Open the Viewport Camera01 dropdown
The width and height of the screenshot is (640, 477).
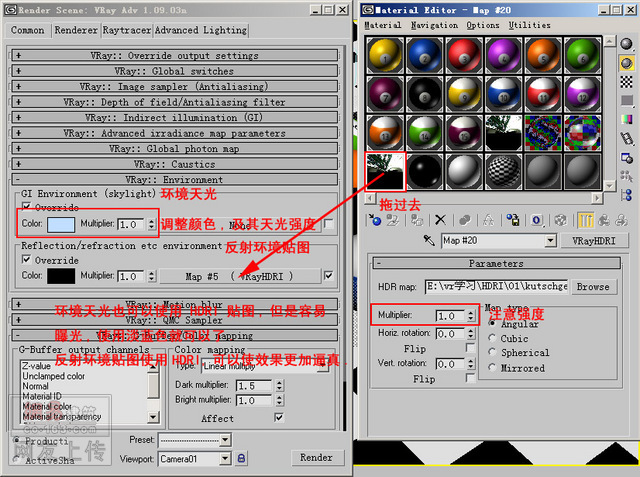(x=225, y=459)
